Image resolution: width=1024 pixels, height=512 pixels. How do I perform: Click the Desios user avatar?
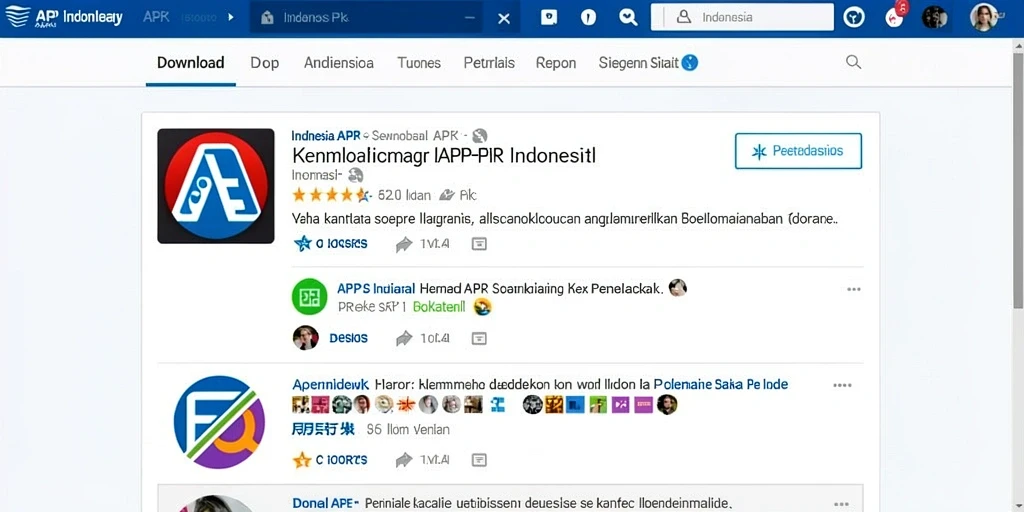click(x=306, y=338)
